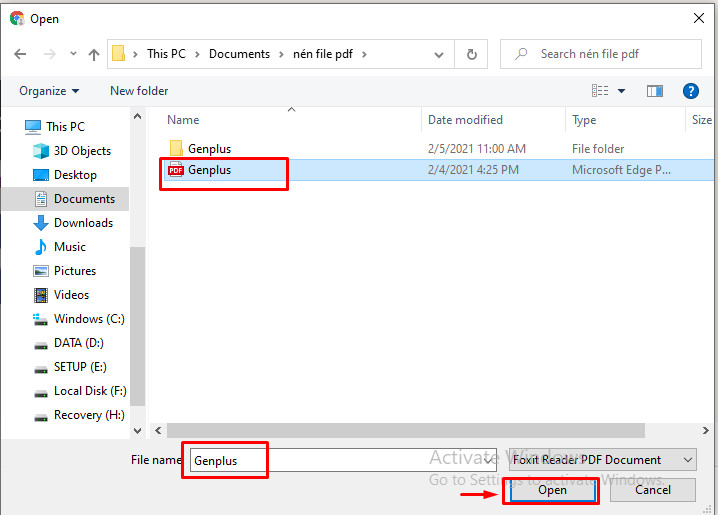Select This PC in the address path
The image size is (718, 515).
tap(166, 54)
